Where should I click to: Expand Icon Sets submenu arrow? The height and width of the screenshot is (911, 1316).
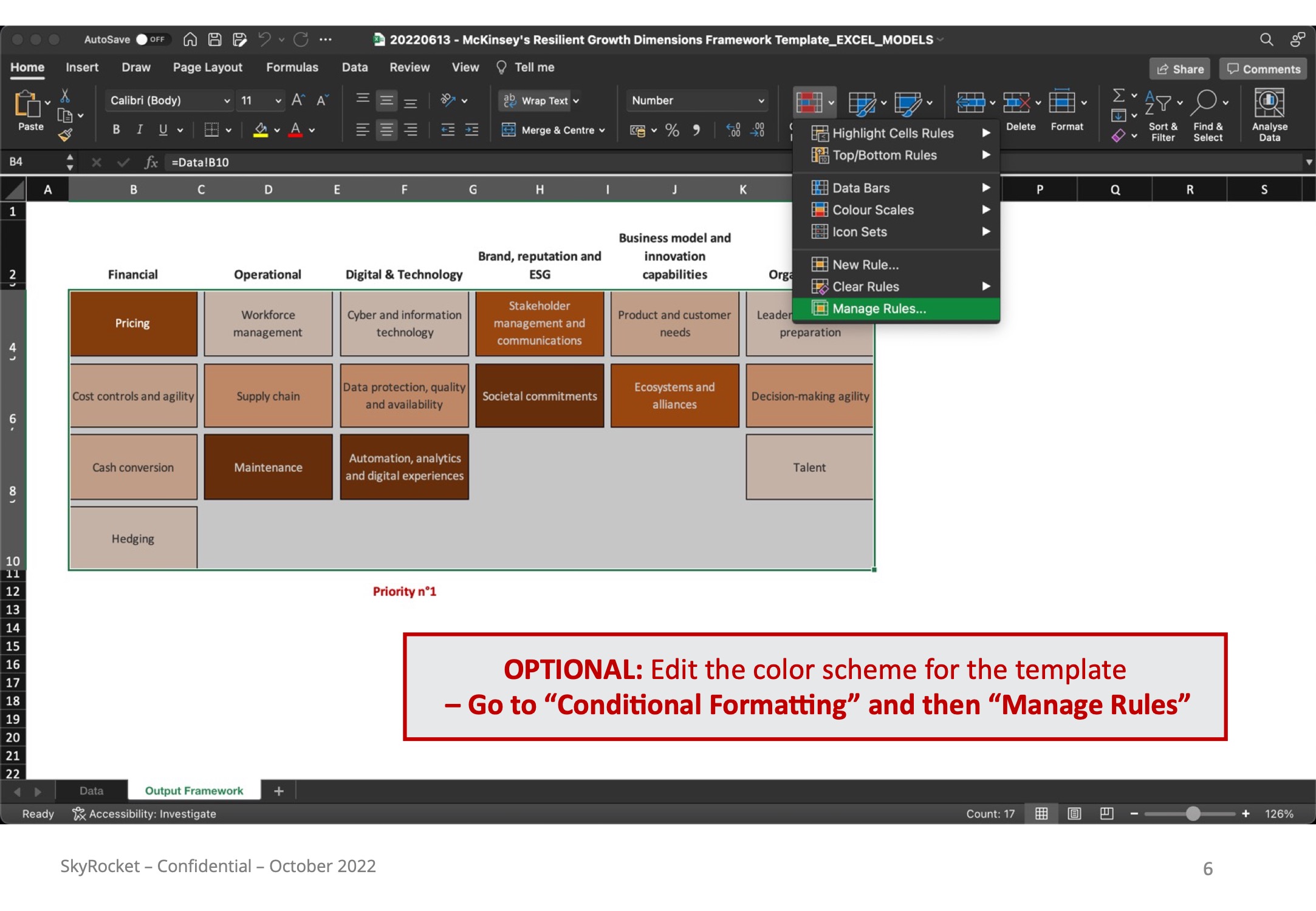point(986,231)
